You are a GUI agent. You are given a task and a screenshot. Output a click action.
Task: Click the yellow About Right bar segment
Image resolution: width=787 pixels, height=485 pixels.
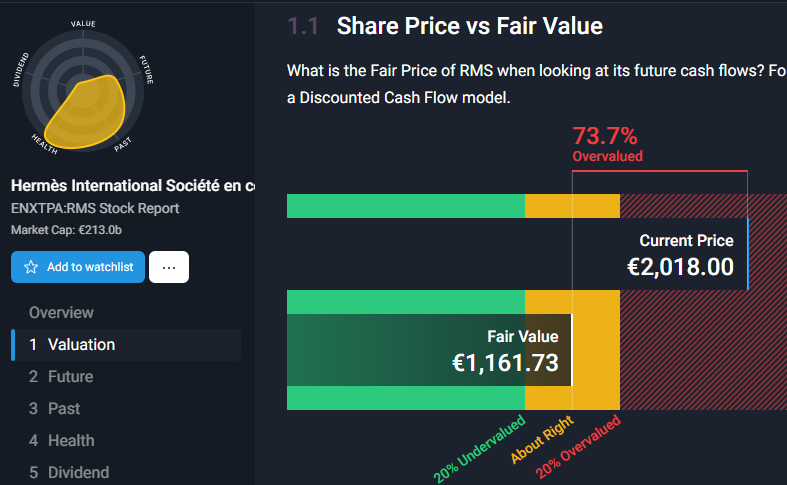tap(572, 206)
